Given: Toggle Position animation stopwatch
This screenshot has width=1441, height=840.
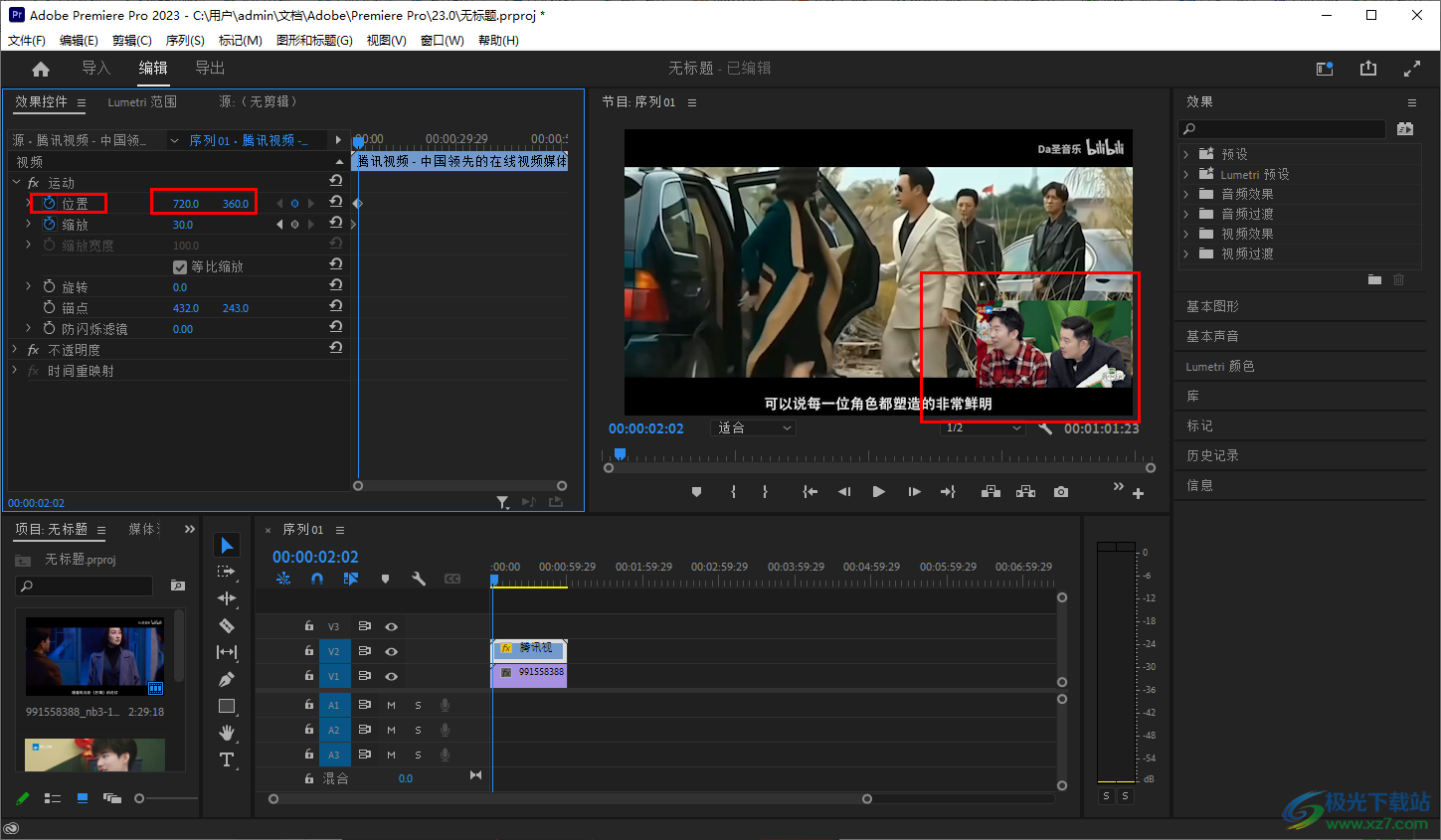Looking at the screenshot, I should point(50,203).
